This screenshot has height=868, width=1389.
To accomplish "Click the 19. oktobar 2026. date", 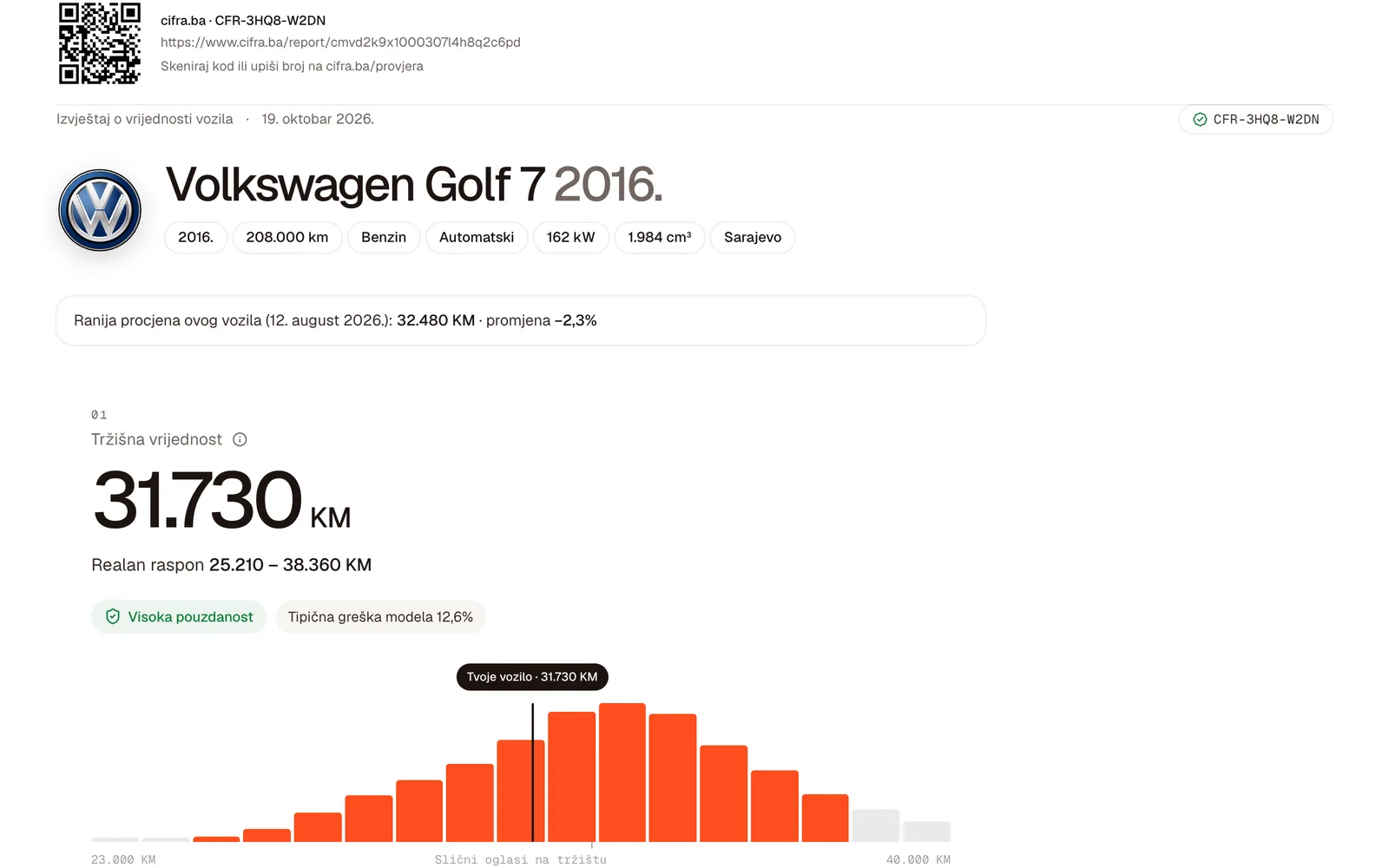I will tap(318, 119).
